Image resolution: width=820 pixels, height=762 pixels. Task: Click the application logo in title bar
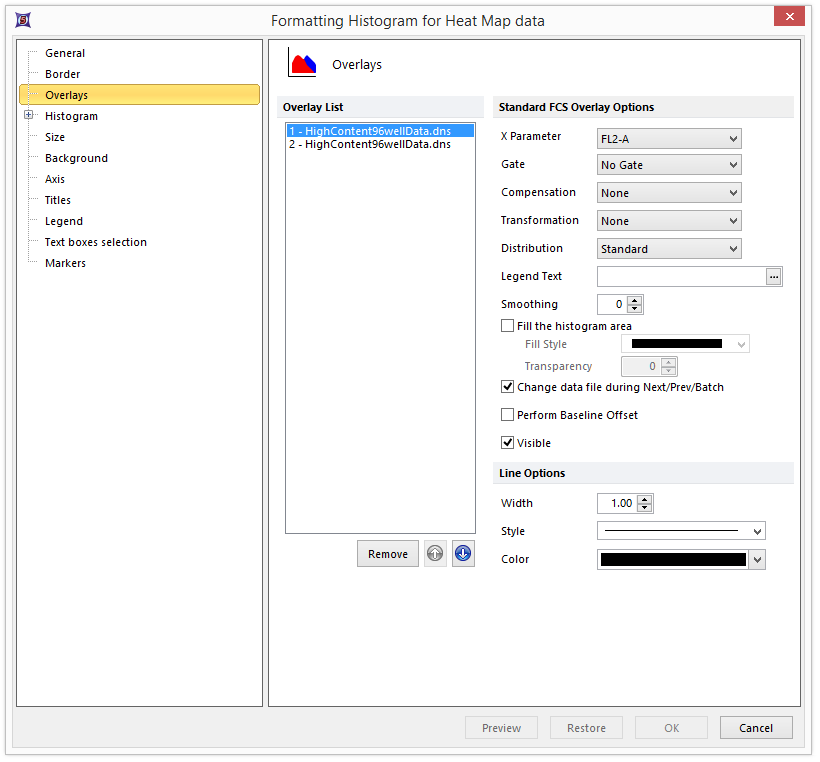coord(24,20)
